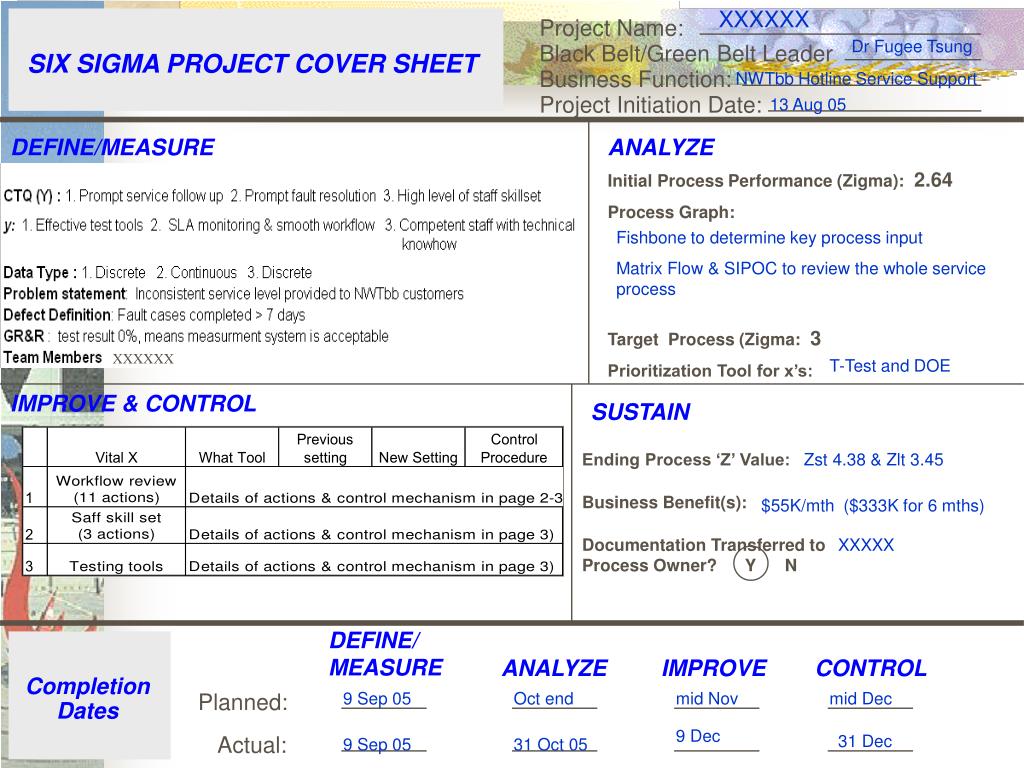Click the 'SIX SIGMA PROJECT COVER SHEET' title
The height and width of the screenshot is (768, 1024).
click(253, 63)
